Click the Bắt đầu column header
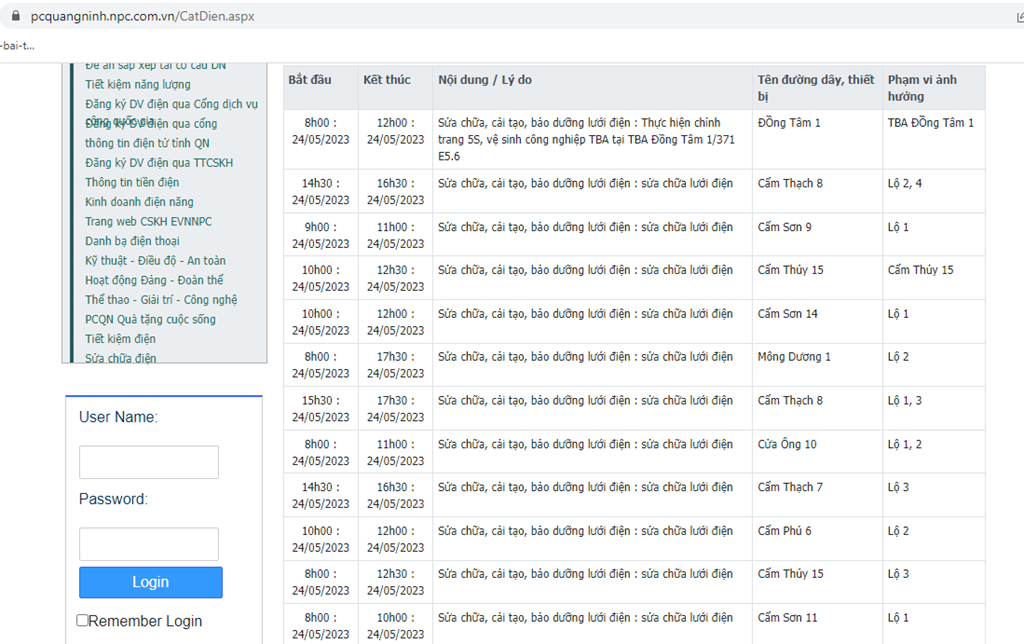The image size is (1024, 644). coord(310,80)
